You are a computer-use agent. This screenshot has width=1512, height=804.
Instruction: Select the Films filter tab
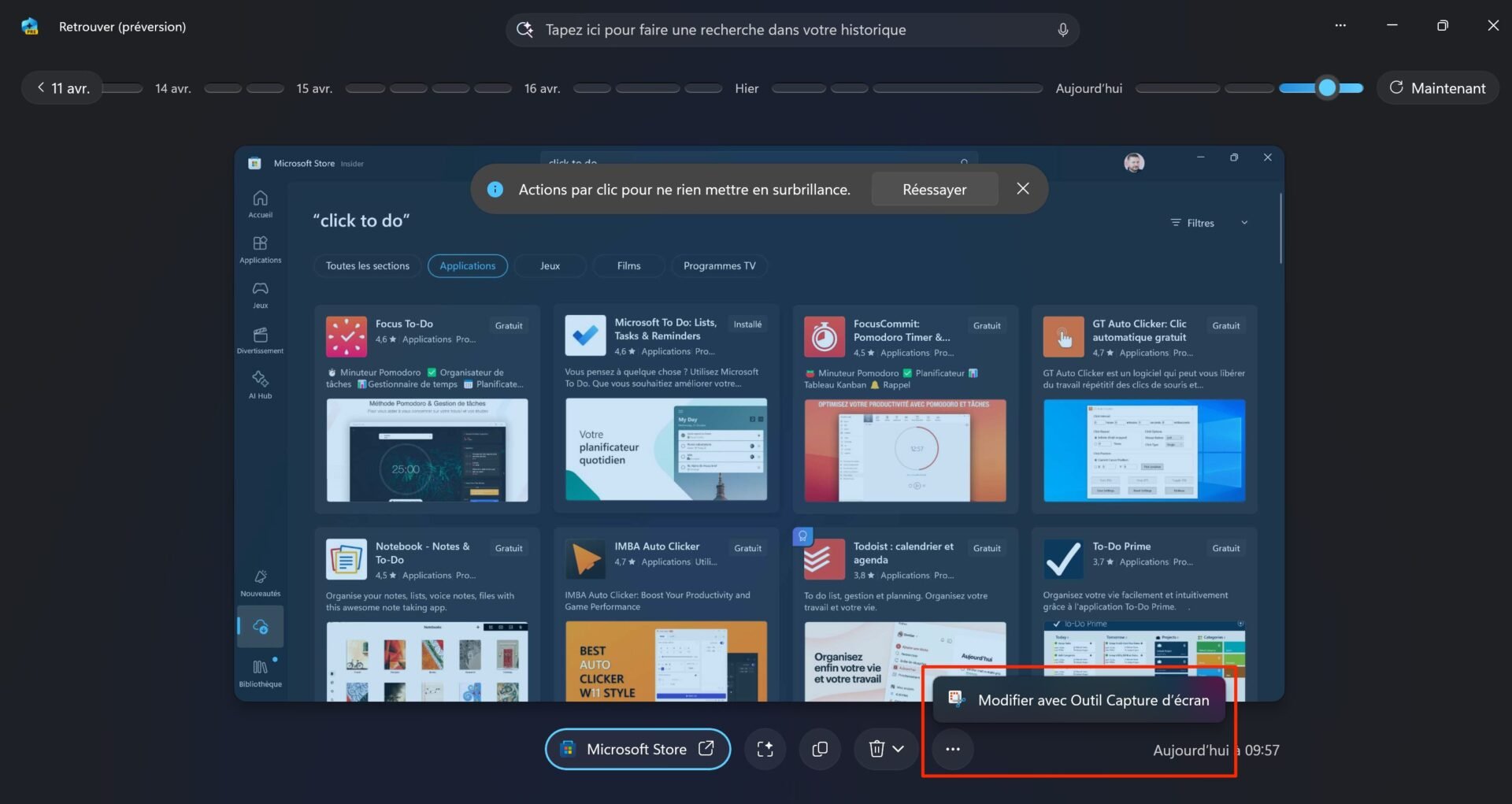click(x=628, y=266)
